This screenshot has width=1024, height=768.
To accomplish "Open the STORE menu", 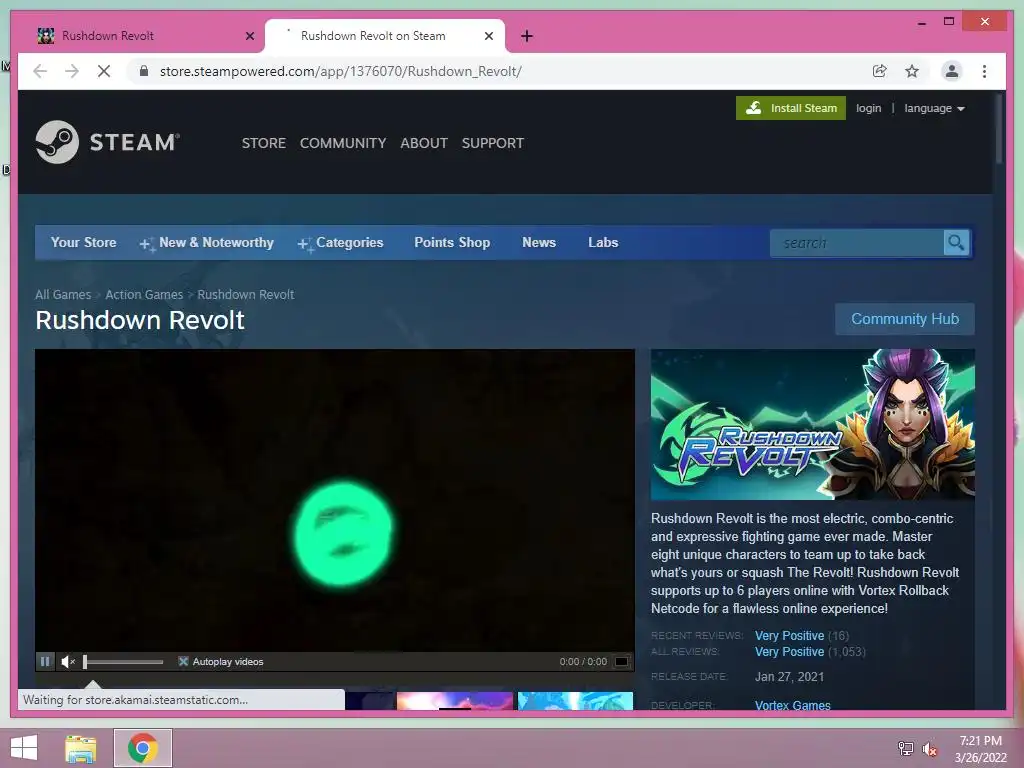I will [x=264, y=143].
